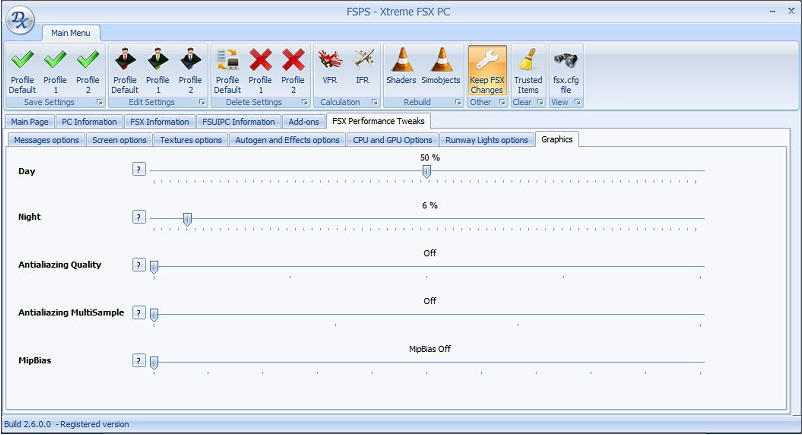Clear Trusted Items
Viewport: 802px width, 435px height.
click(528, 71)
